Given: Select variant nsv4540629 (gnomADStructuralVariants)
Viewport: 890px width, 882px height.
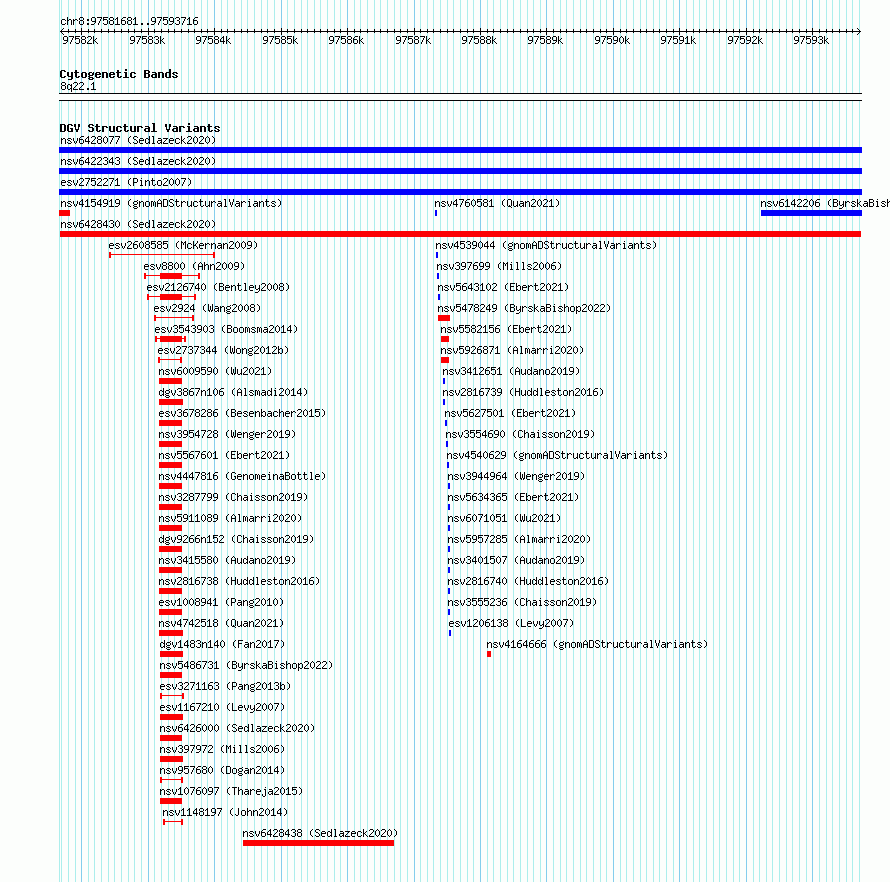Looking at the screenshot, I should click(557, 455).
